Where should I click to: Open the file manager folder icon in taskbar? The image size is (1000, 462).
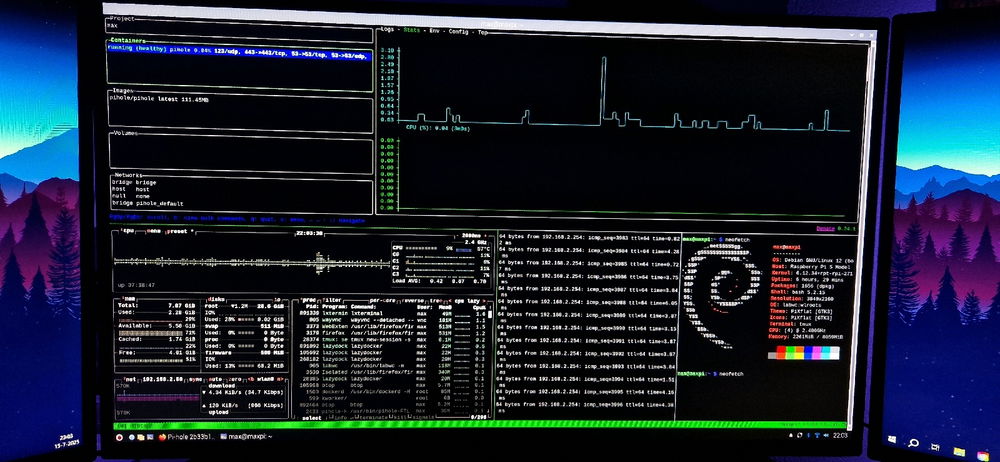pos(140,437)
